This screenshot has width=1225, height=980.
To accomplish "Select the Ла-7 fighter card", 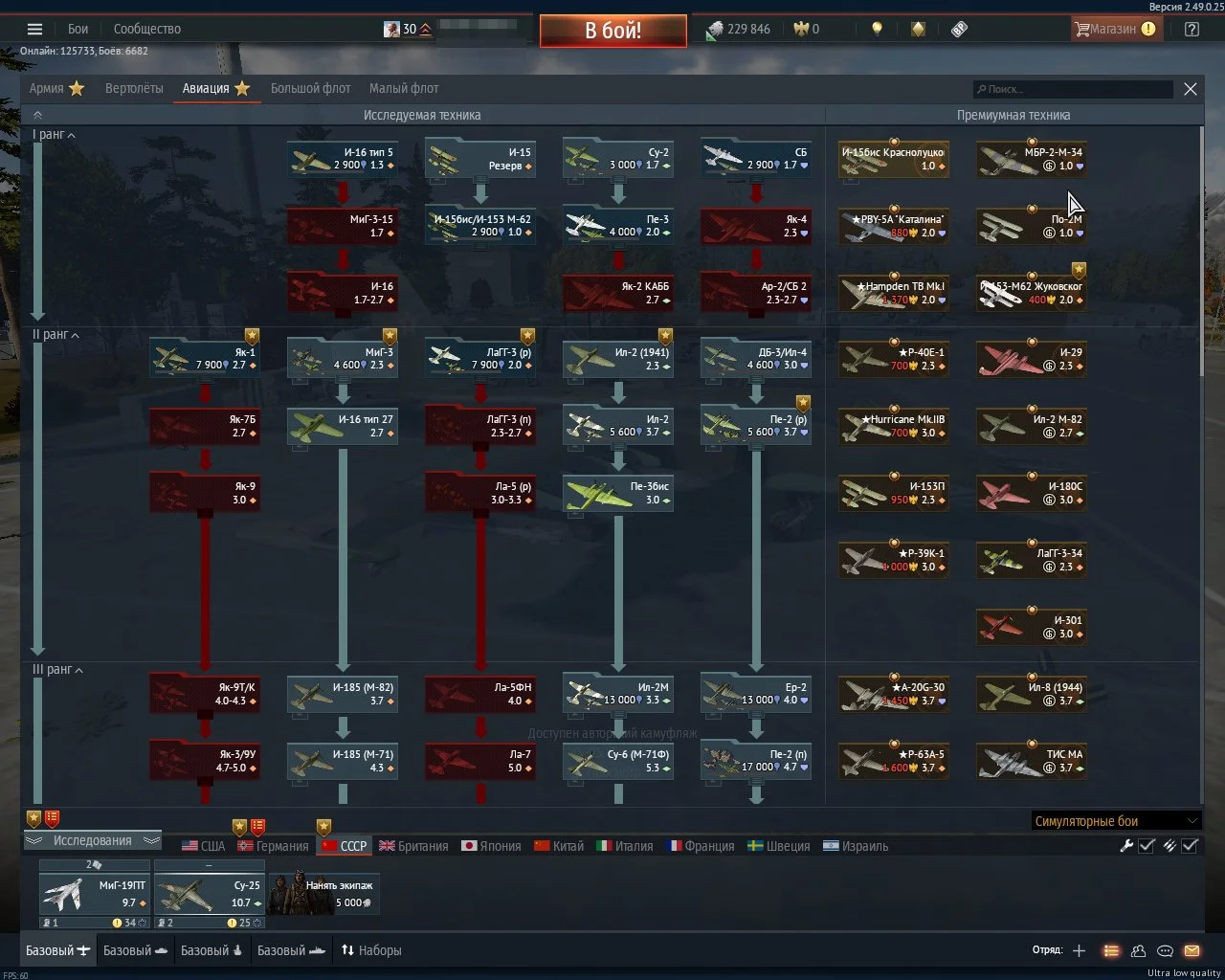I will click(480, 761).
